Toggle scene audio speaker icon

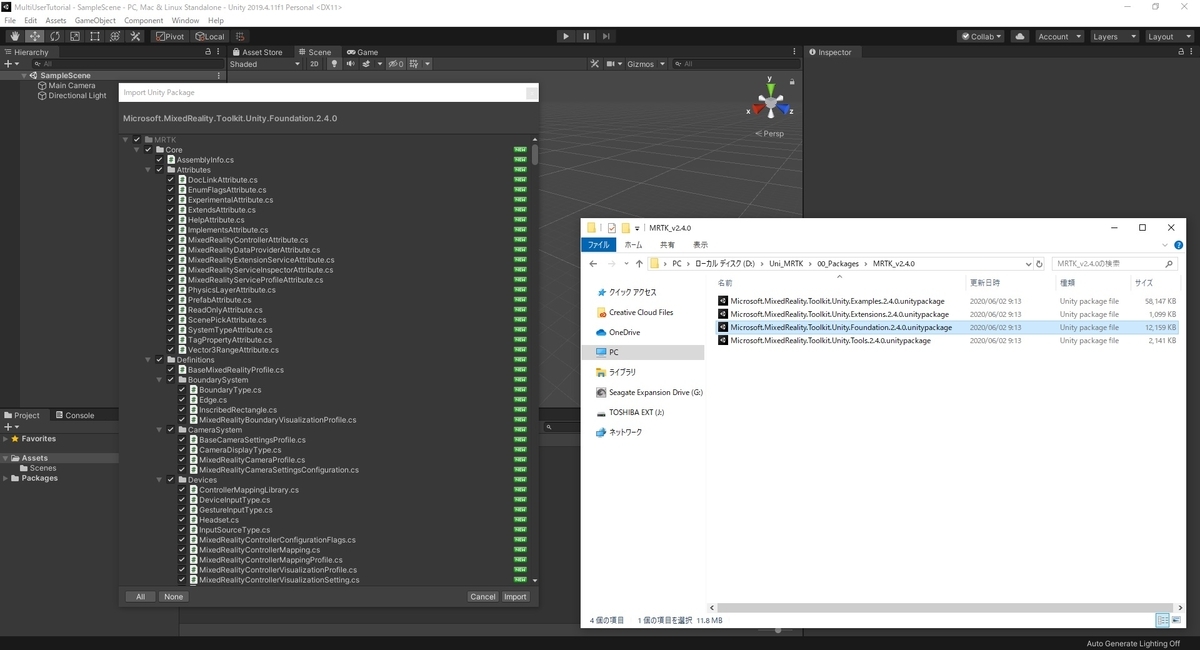pyautogui.click(x=350, y=64)
